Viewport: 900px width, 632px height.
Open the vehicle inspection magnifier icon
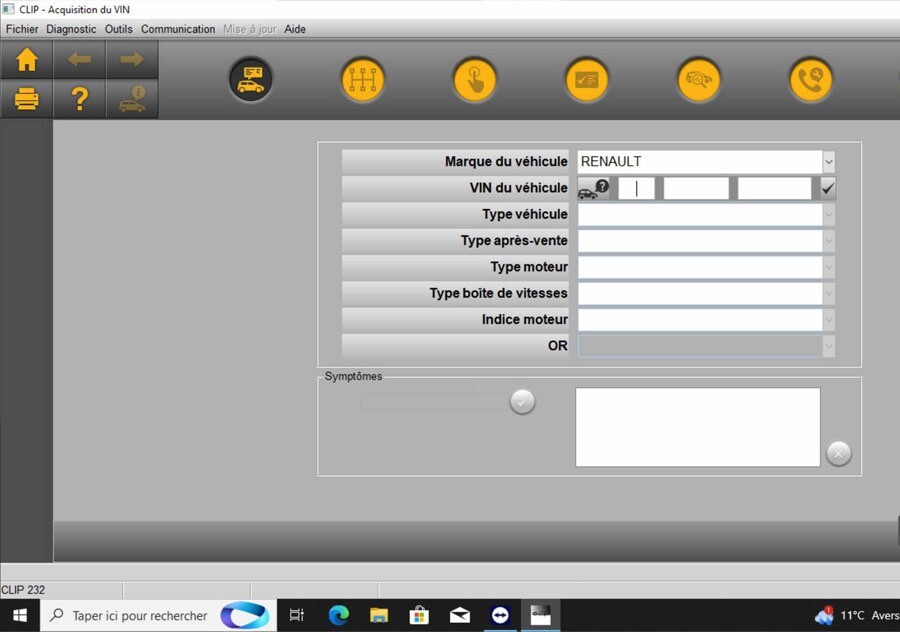pyautogui.click(x=699, y=80)
